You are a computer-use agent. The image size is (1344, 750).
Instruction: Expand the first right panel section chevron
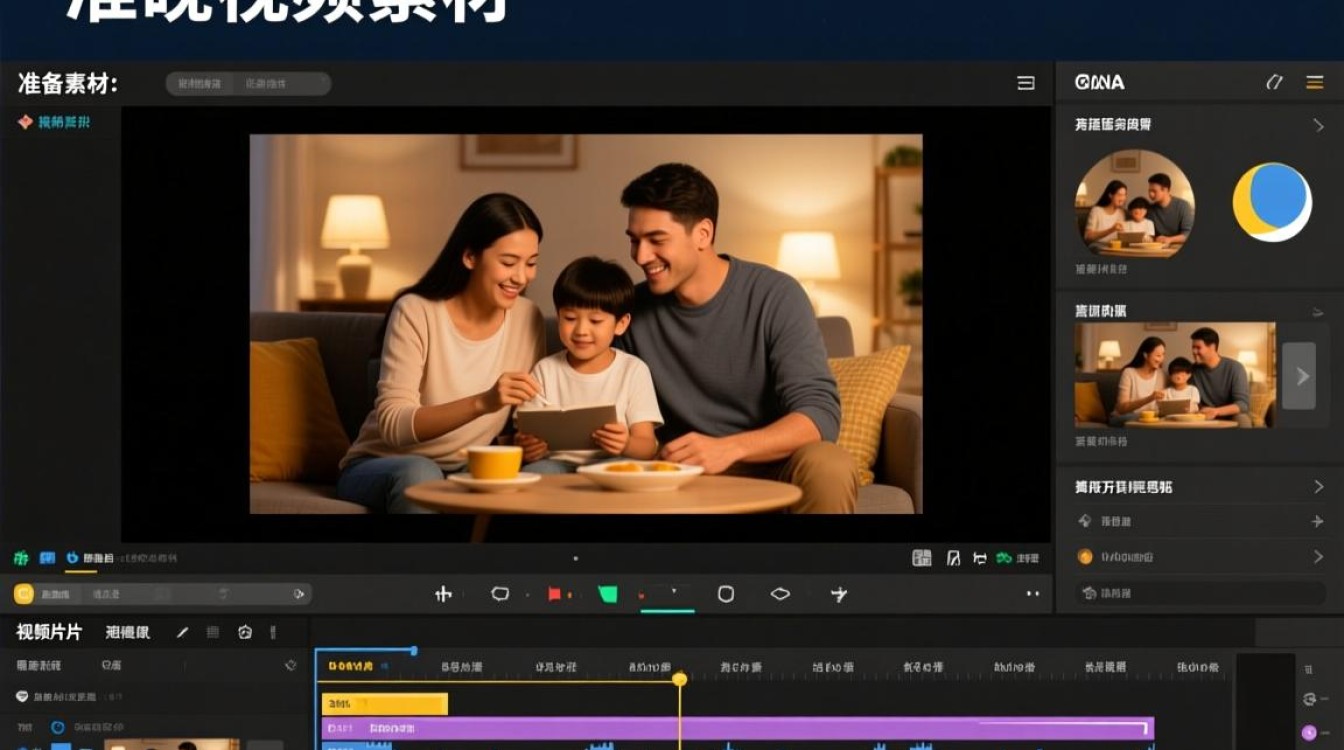(1318, 125)
